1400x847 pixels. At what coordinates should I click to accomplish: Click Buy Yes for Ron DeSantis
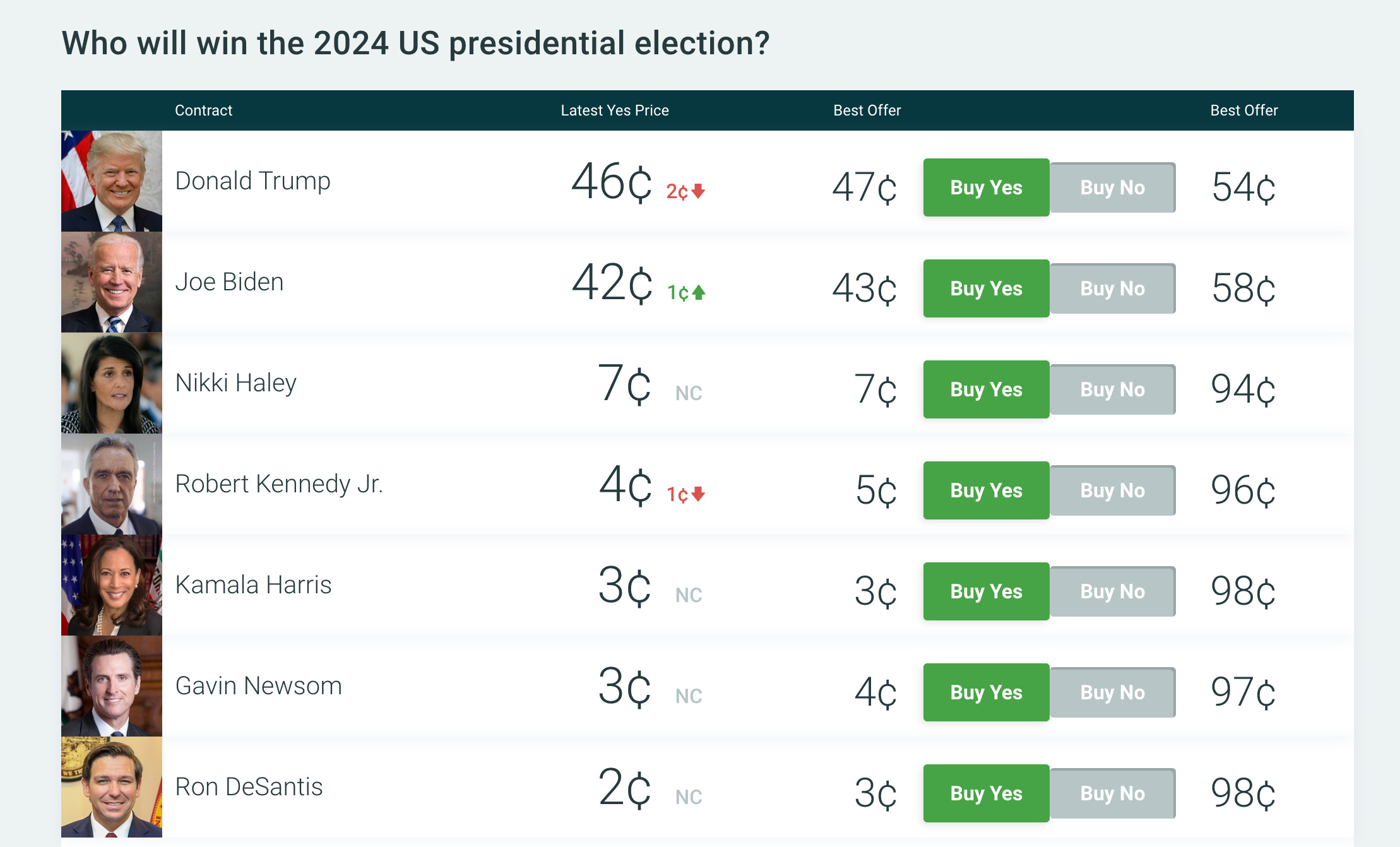click(x=986, y=793)
